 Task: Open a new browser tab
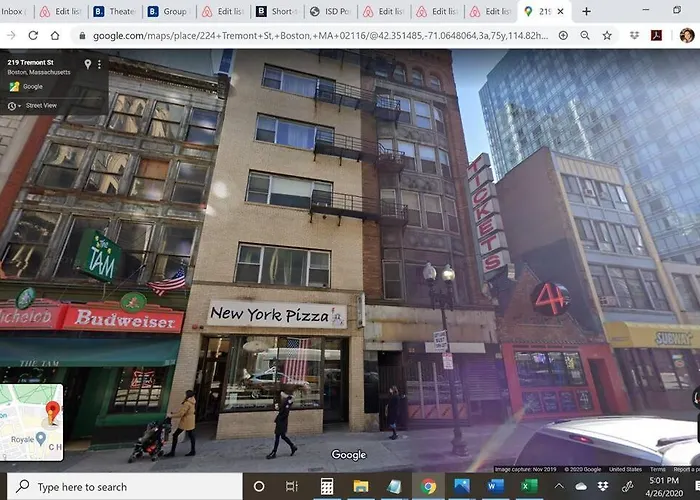[586, 12]
